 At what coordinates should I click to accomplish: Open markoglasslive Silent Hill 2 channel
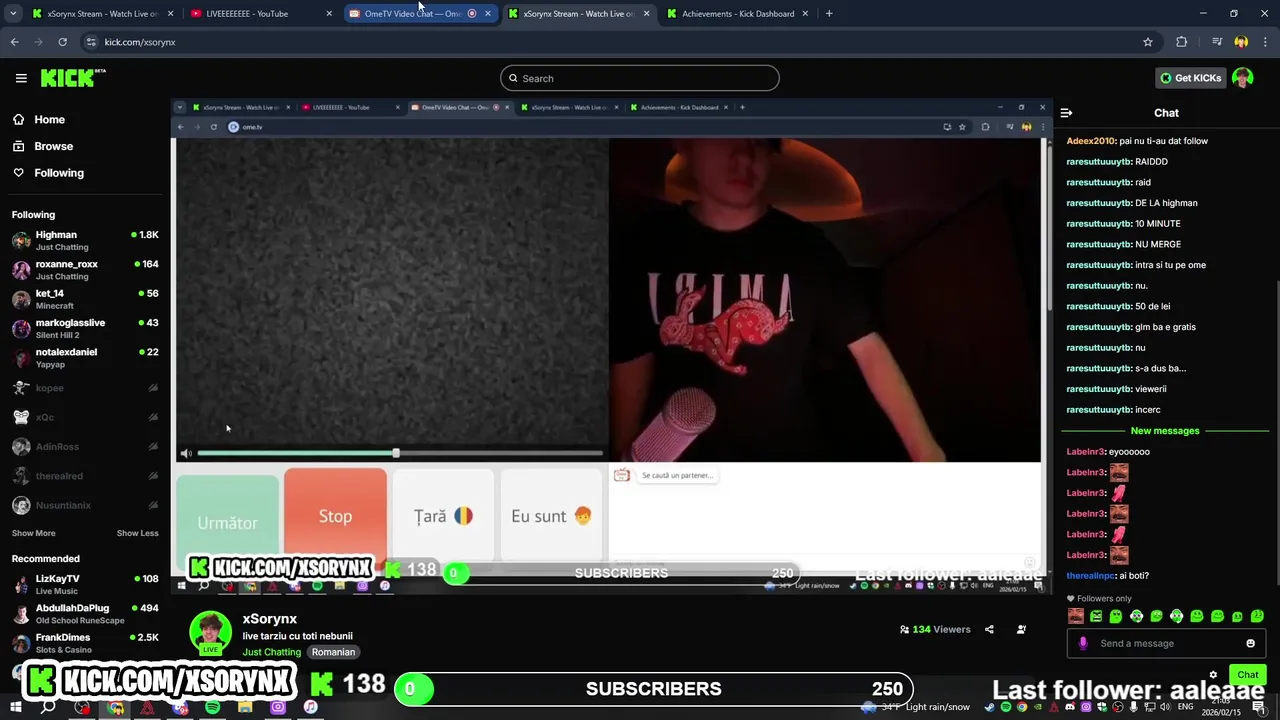85,328
